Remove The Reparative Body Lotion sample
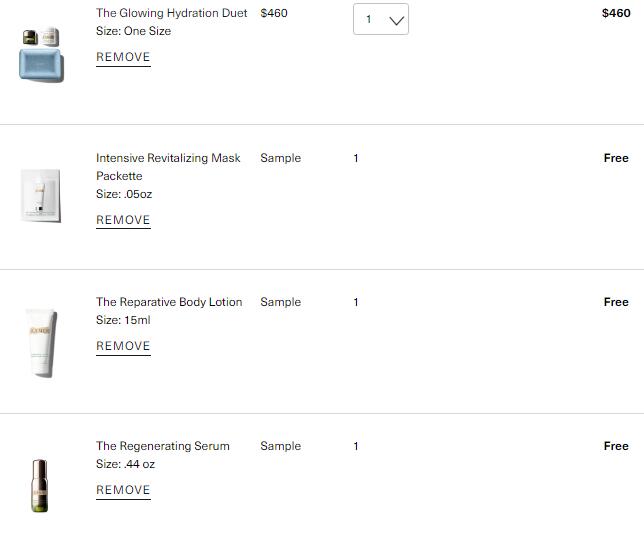Viewport: 644px width, 547px height. click(x=123, y=346)
